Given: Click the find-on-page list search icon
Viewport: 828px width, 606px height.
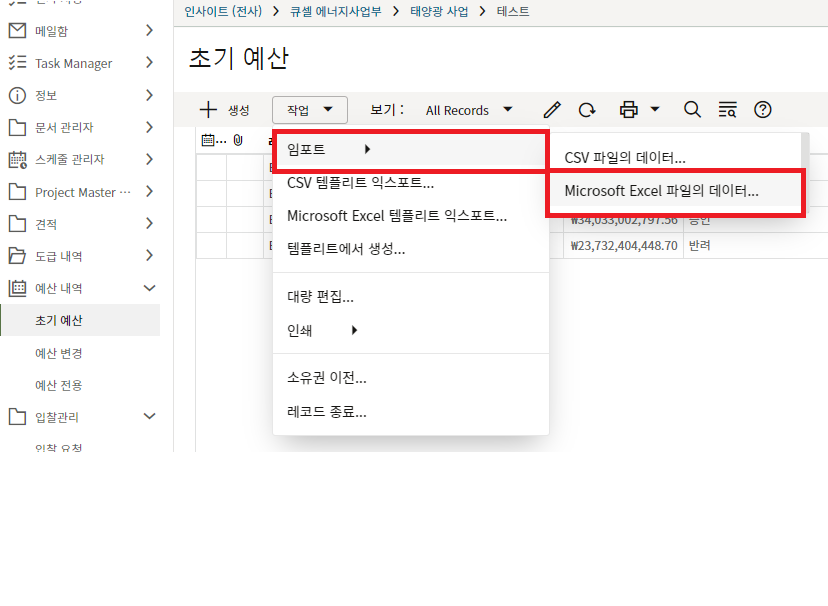Looking at the screenshot, I should coord(727,110).
